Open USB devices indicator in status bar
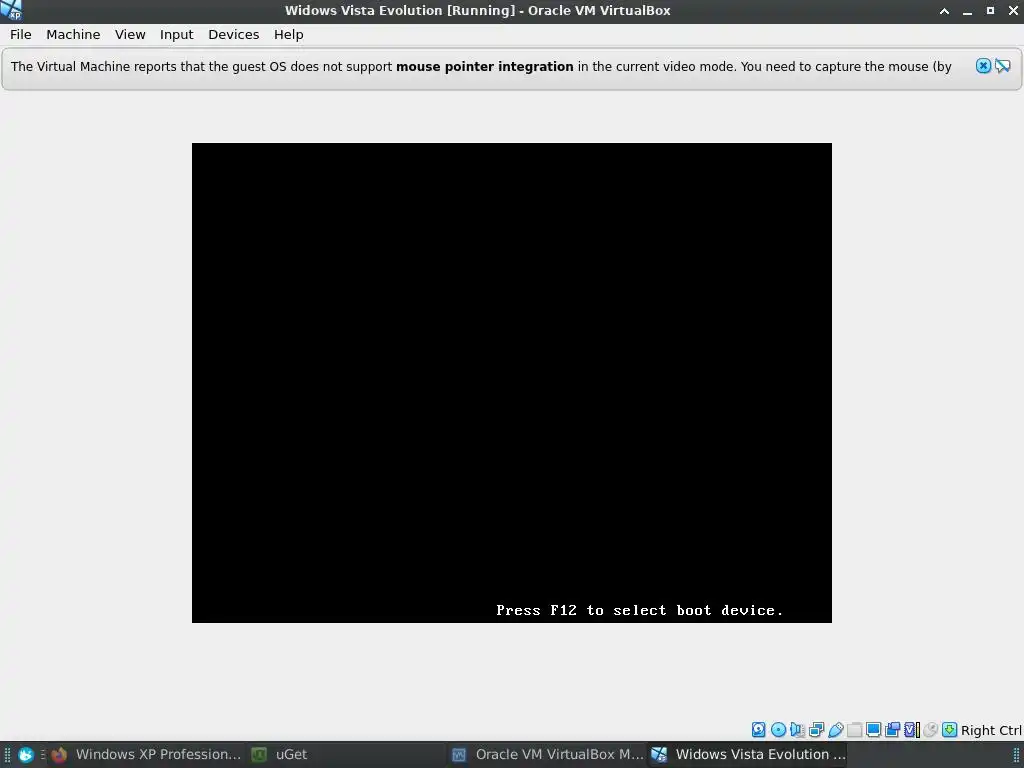The image size is (1024, 768). tap(835, 729)
